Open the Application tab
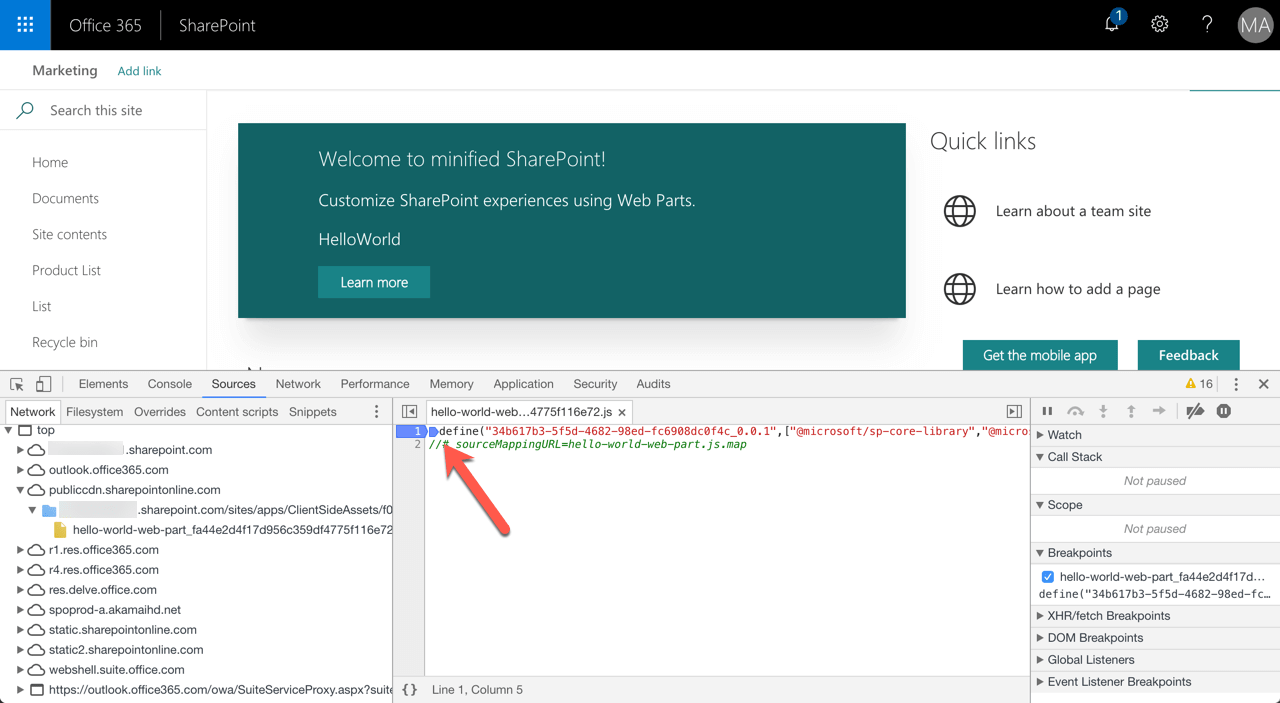The image size is (1280, 703). click(523, 384)
